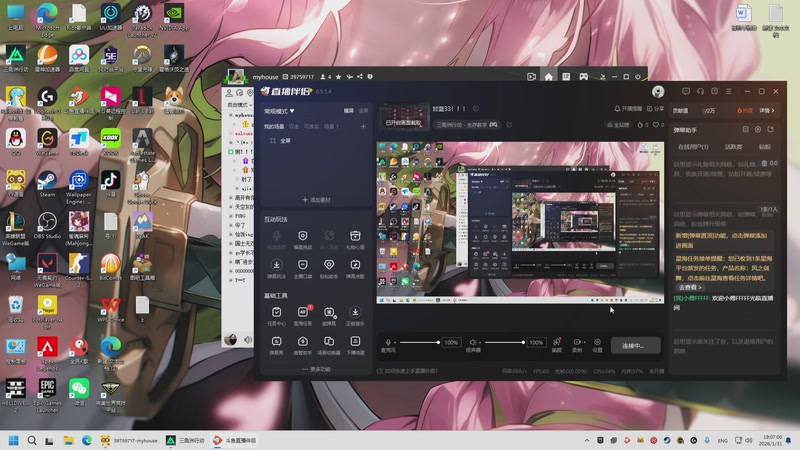Open Steam from the desktop
800x450 pixels.
(47, 184)
